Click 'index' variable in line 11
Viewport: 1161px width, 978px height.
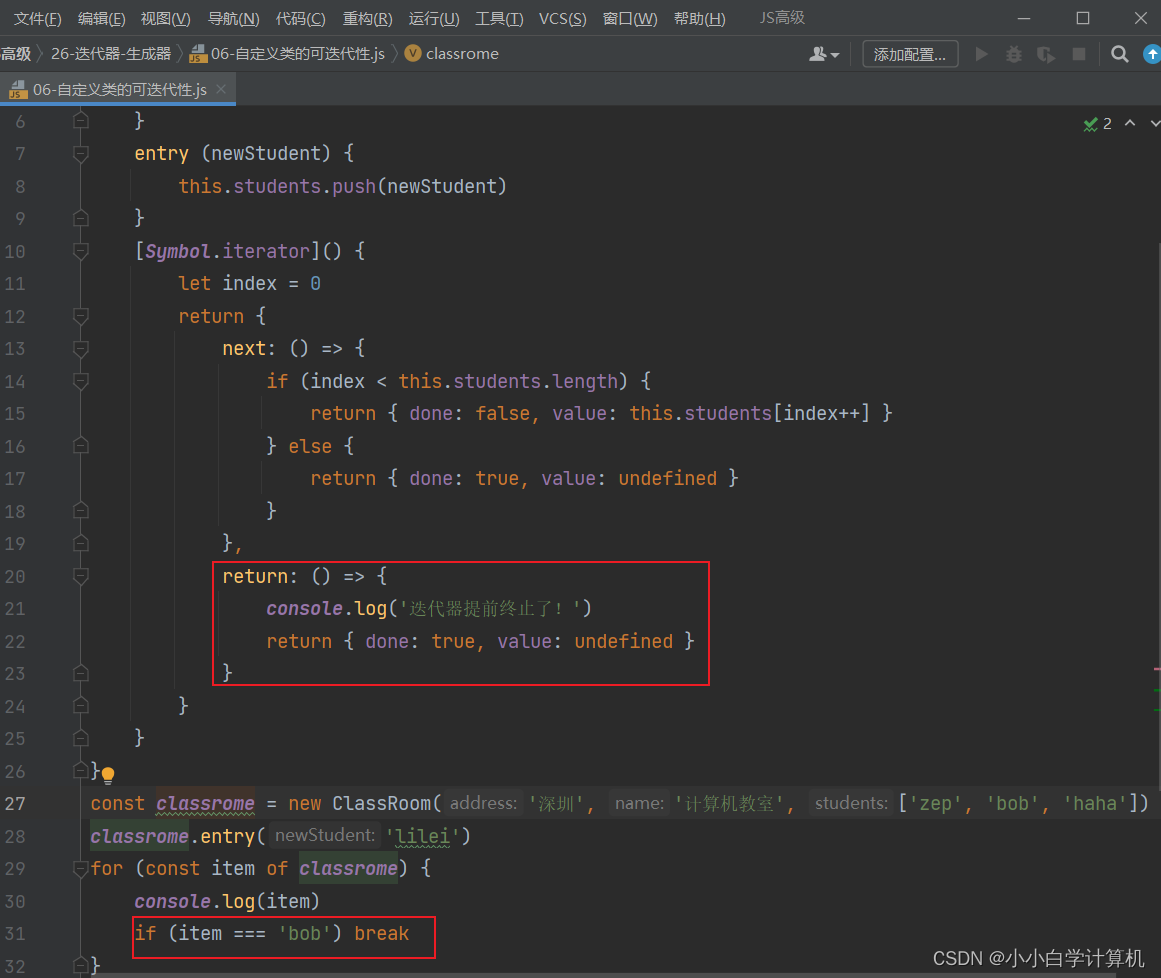250,284
